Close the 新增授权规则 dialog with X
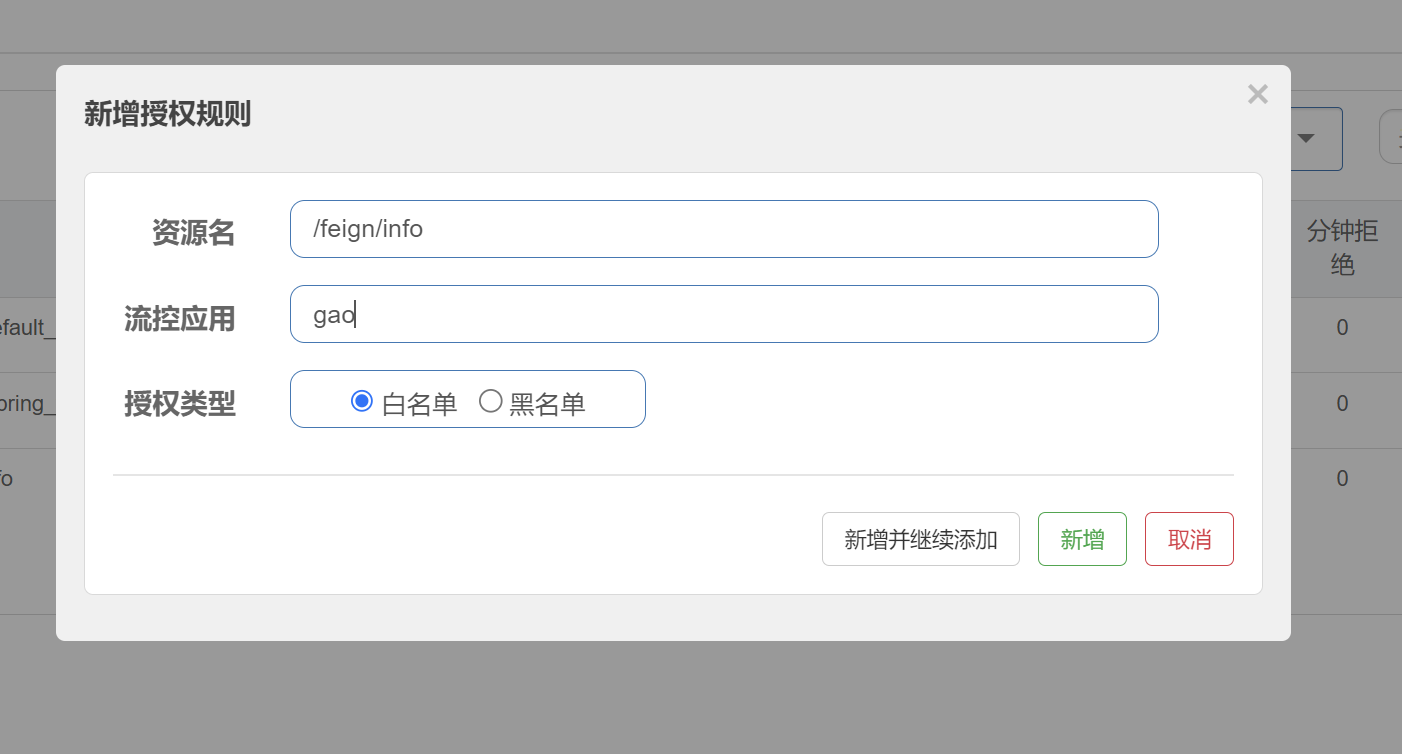The width and height of the screenshot is (1402, 754). 1258,95
